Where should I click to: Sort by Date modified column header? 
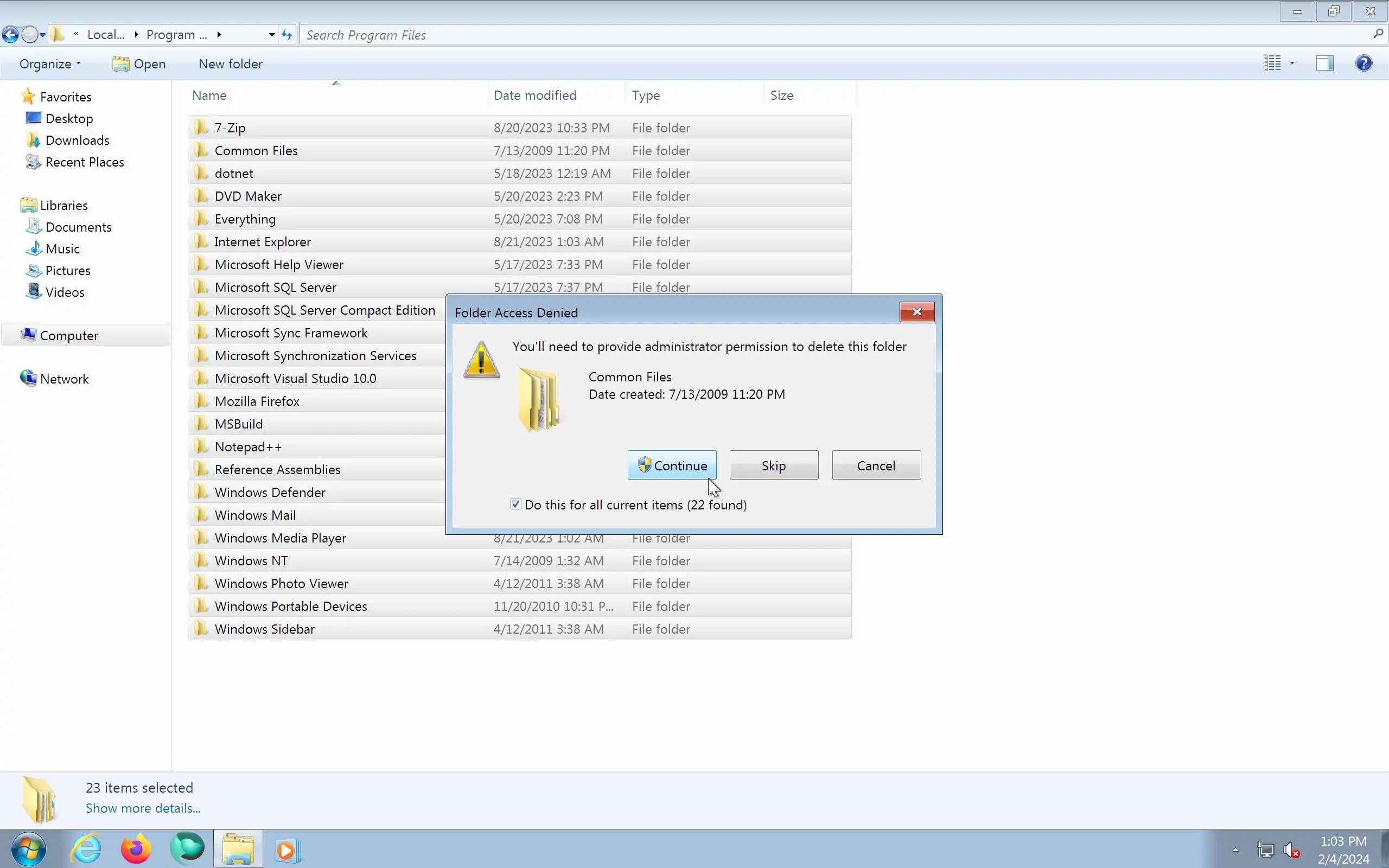(534, 95)
